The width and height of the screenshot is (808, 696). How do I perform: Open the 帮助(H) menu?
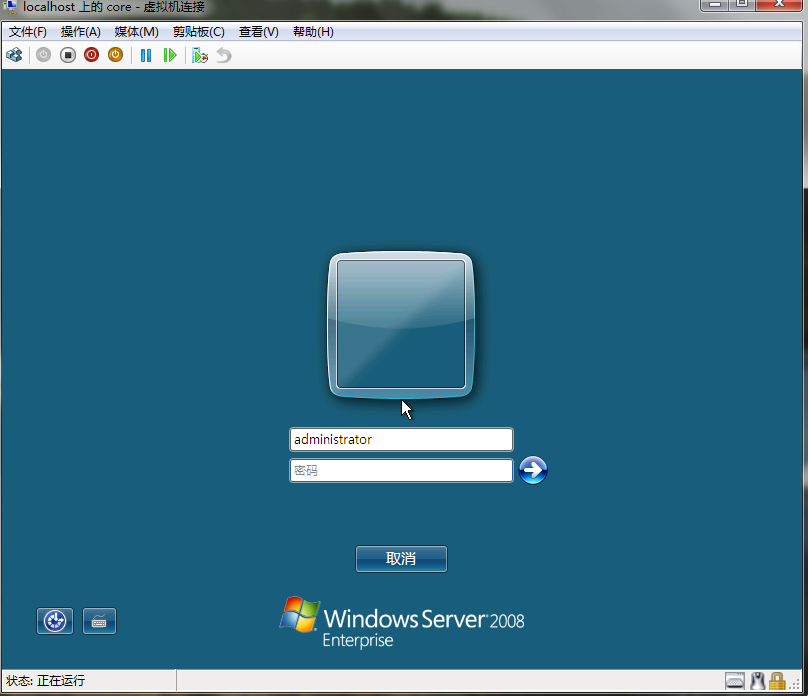point(313,32)
